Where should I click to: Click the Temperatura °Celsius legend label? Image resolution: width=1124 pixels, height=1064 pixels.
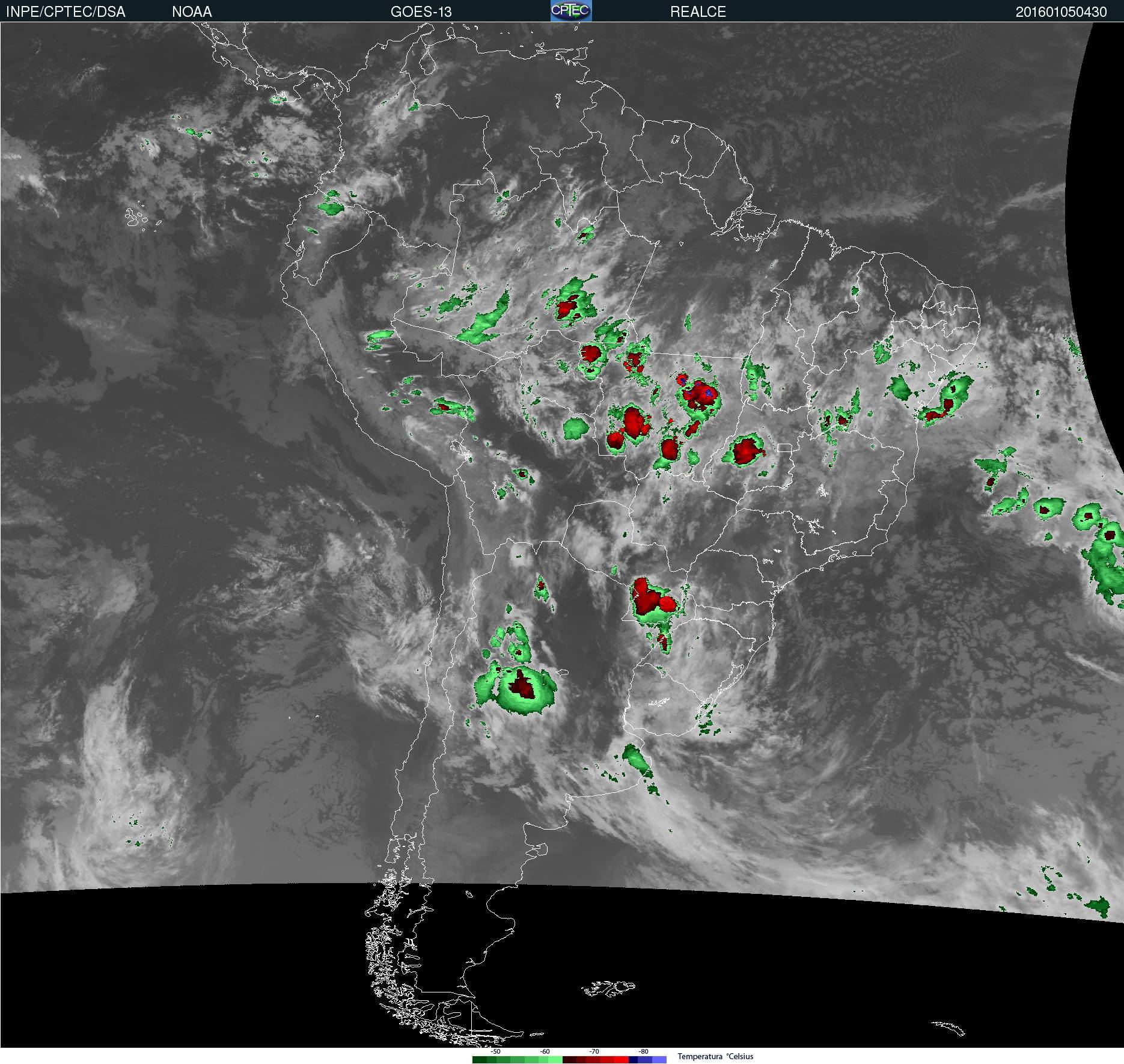[x=715, y=1056]
